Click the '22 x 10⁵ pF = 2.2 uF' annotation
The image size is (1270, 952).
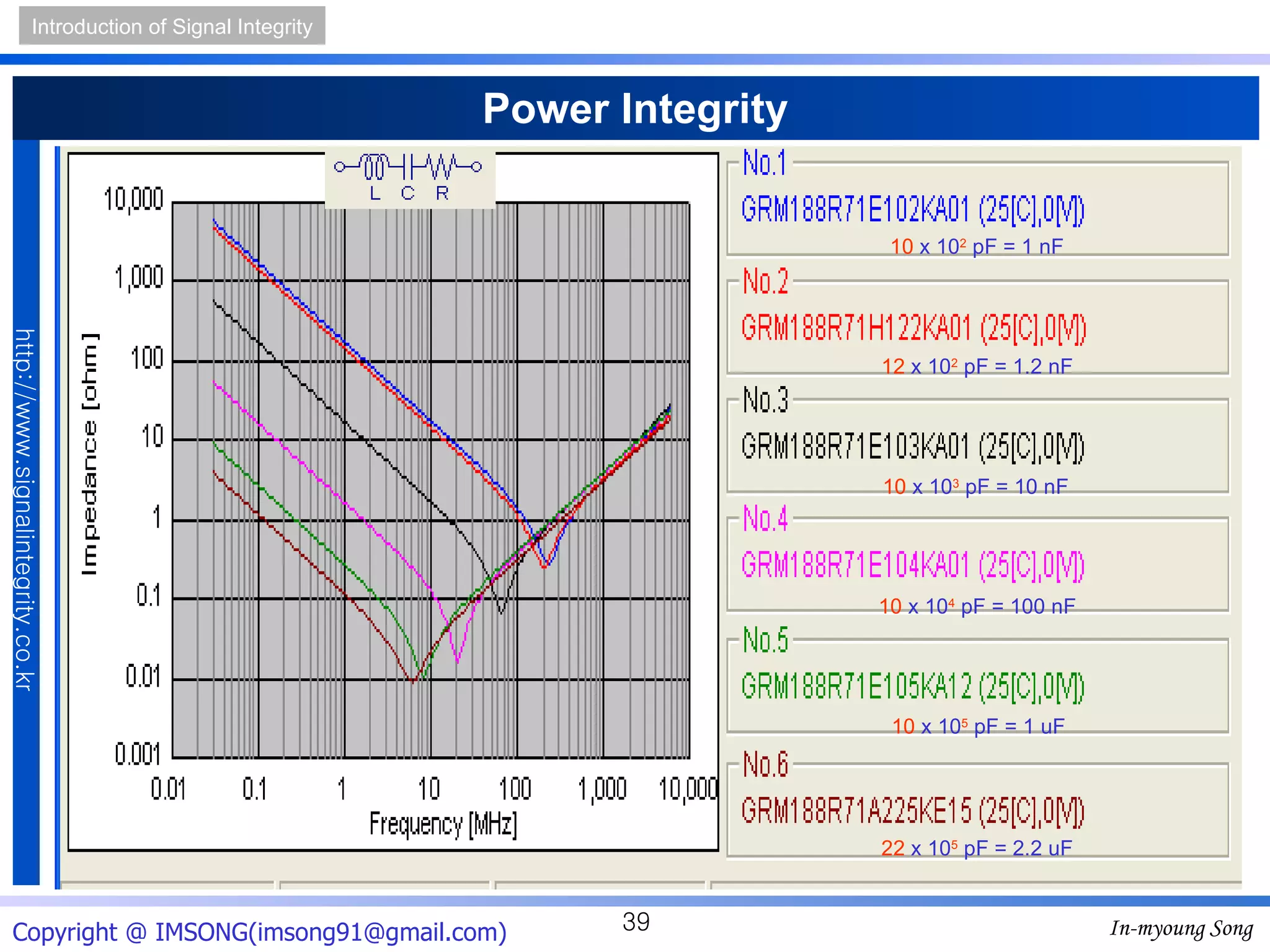click(x=977, y=848)
